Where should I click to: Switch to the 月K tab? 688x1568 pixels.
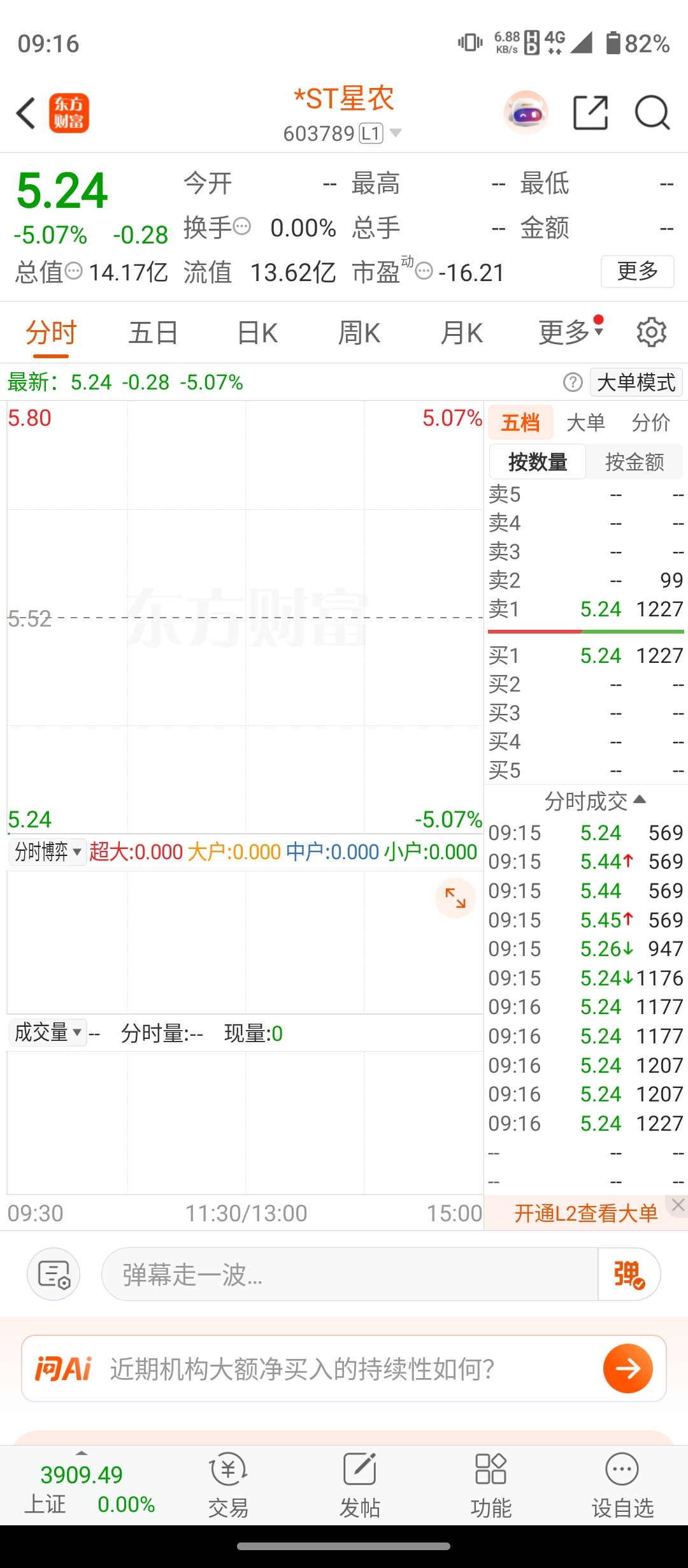(x=462, y=332)
